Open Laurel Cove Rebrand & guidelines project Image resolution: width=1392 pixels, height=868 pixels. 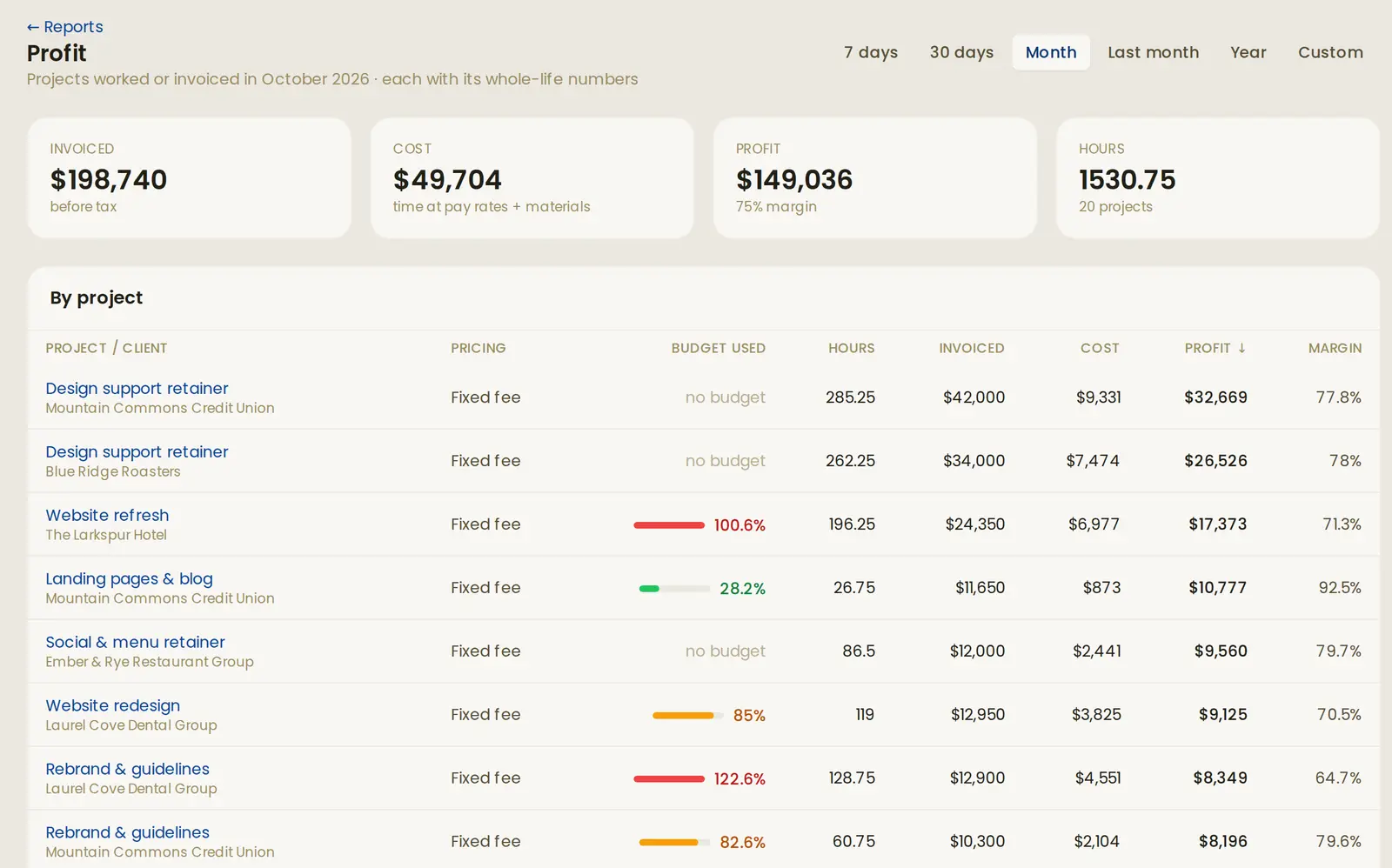point(127,769)
